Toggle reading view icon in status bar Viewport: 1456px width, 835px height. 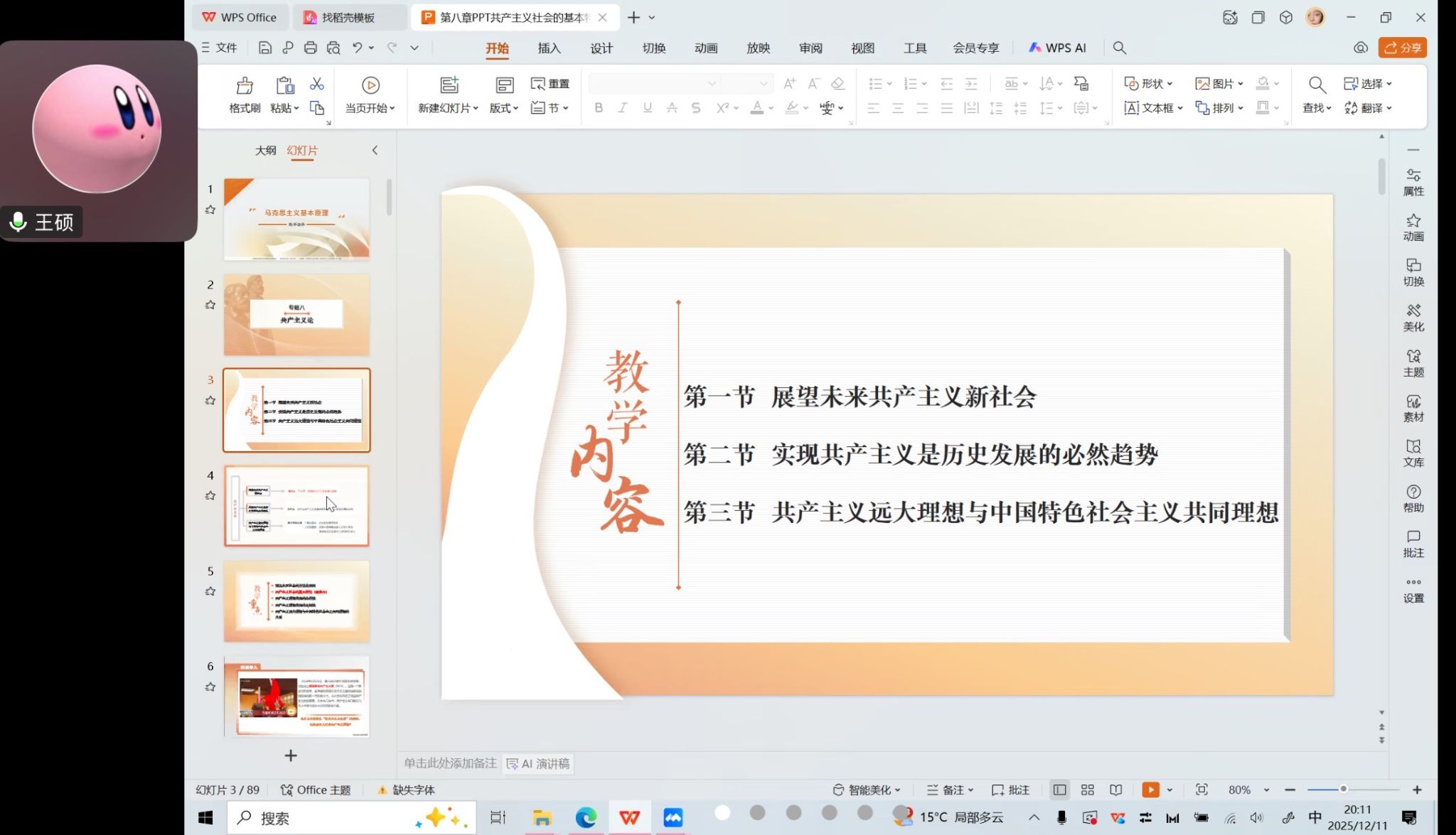(1116, 790)
